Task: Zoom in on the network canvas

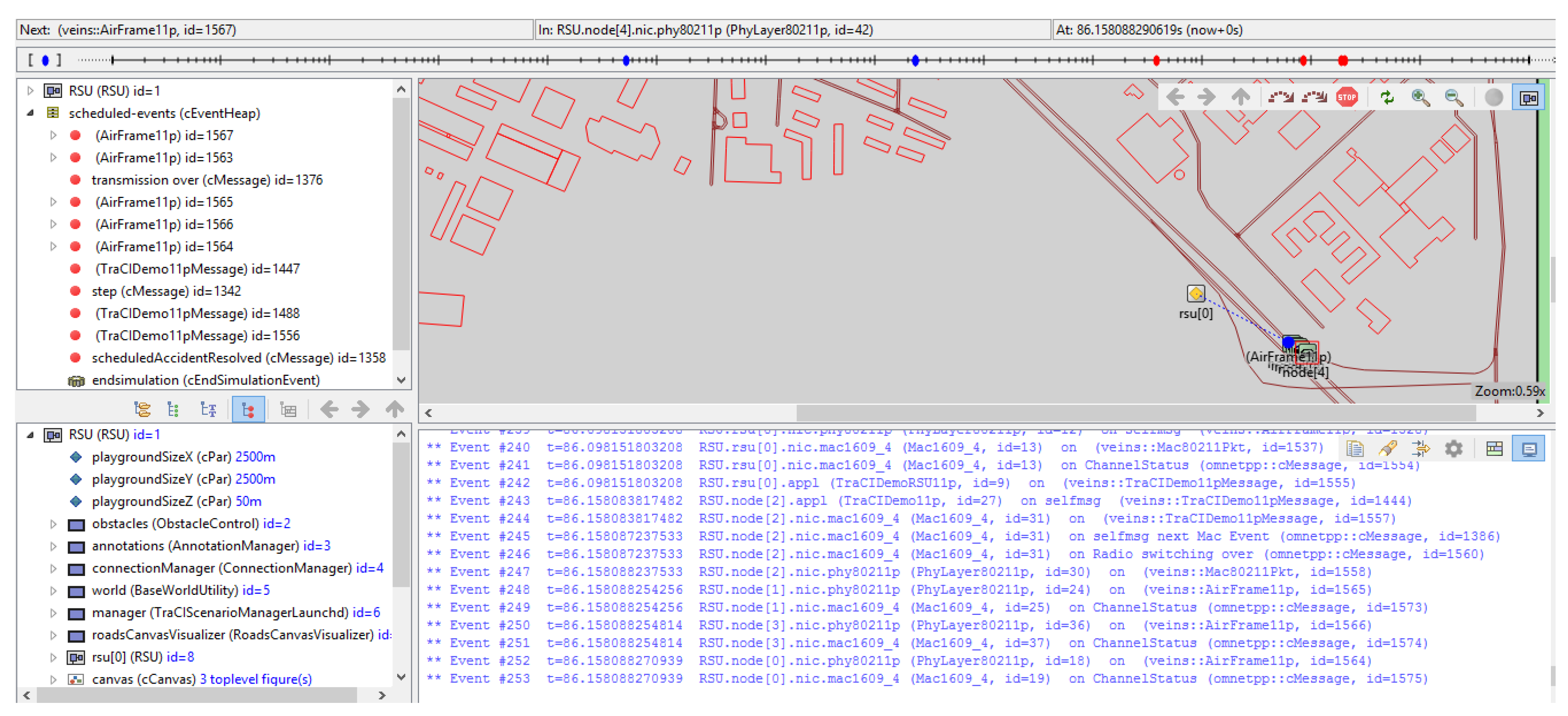Action: click(x=1420, y=98)
